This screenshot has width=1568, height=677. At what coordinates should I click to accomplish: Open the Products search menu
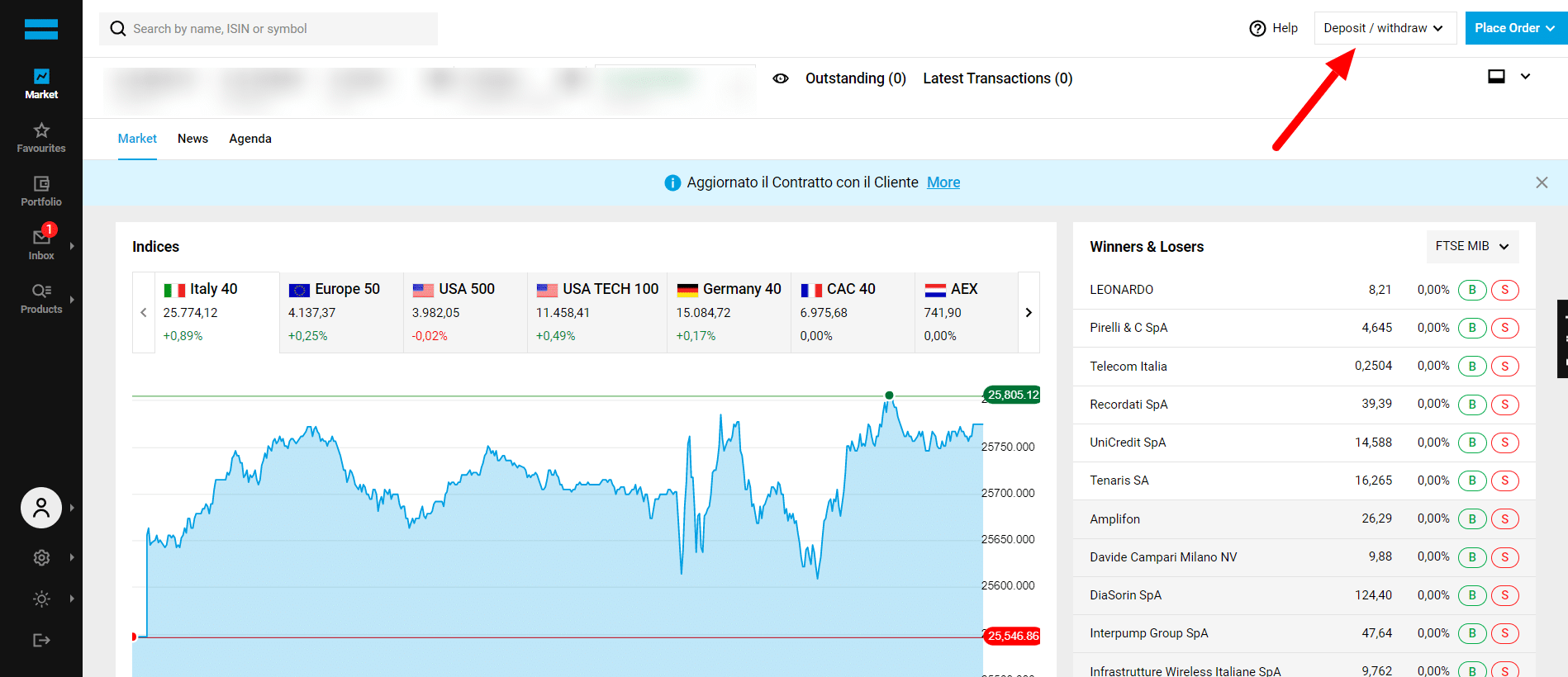coord(41,299)
